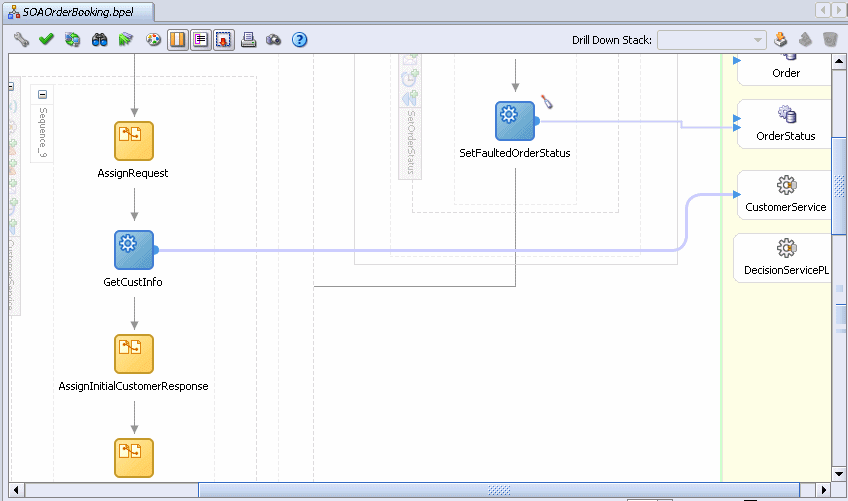Open the Drill Down Stack dropdown
Screen dimensions: 848x501
click(712, 40)
